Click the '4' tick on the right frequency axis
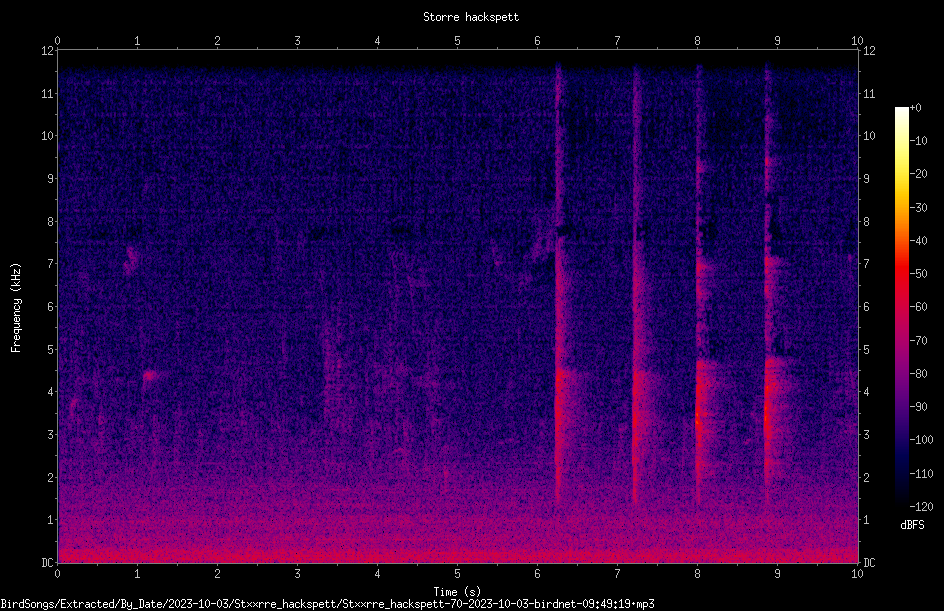The width and height of the screenshot is (944, 611). click(867, 392)
